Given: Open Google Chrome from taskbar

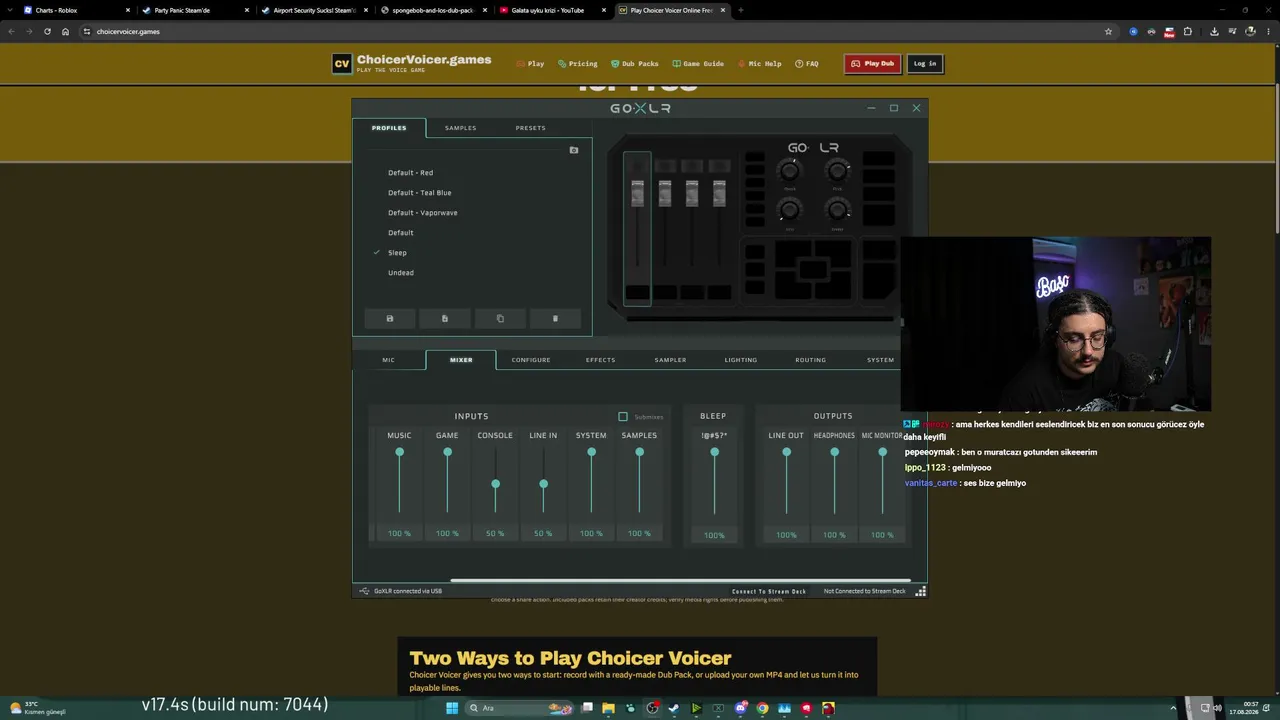Looking at the screenshot, I should coord(762,708).
